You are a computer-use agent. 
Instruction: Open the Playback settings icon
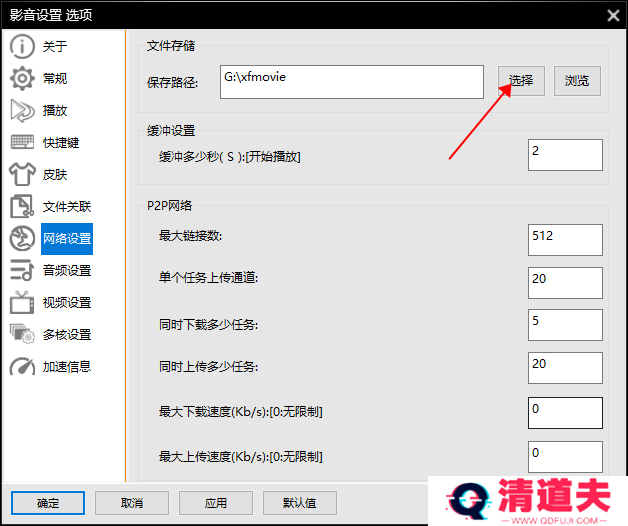[22, 111]
